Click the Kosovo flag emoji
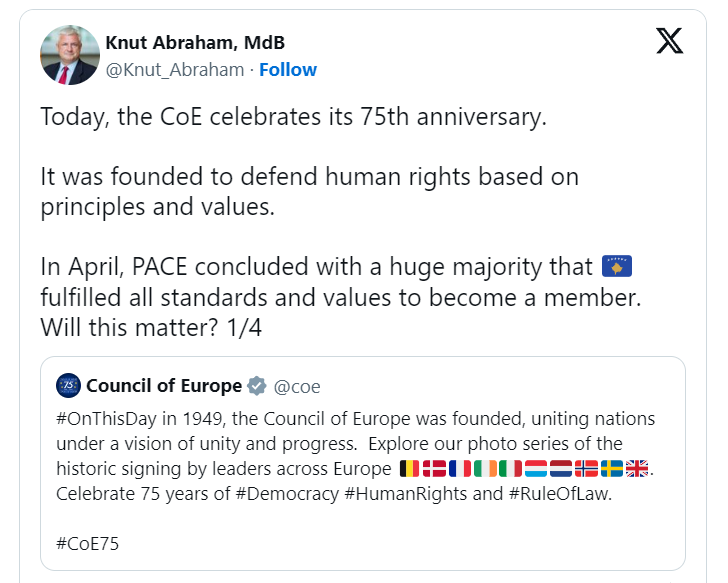The width and height of the screenshot is (728, 583). click(x=618, y=267)
